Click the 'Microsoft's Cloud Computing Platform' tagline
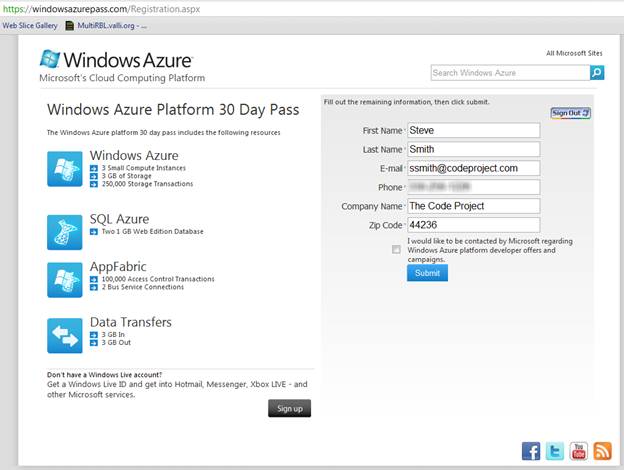The height and width of the screenshot is (470, 624). (122, 78)
